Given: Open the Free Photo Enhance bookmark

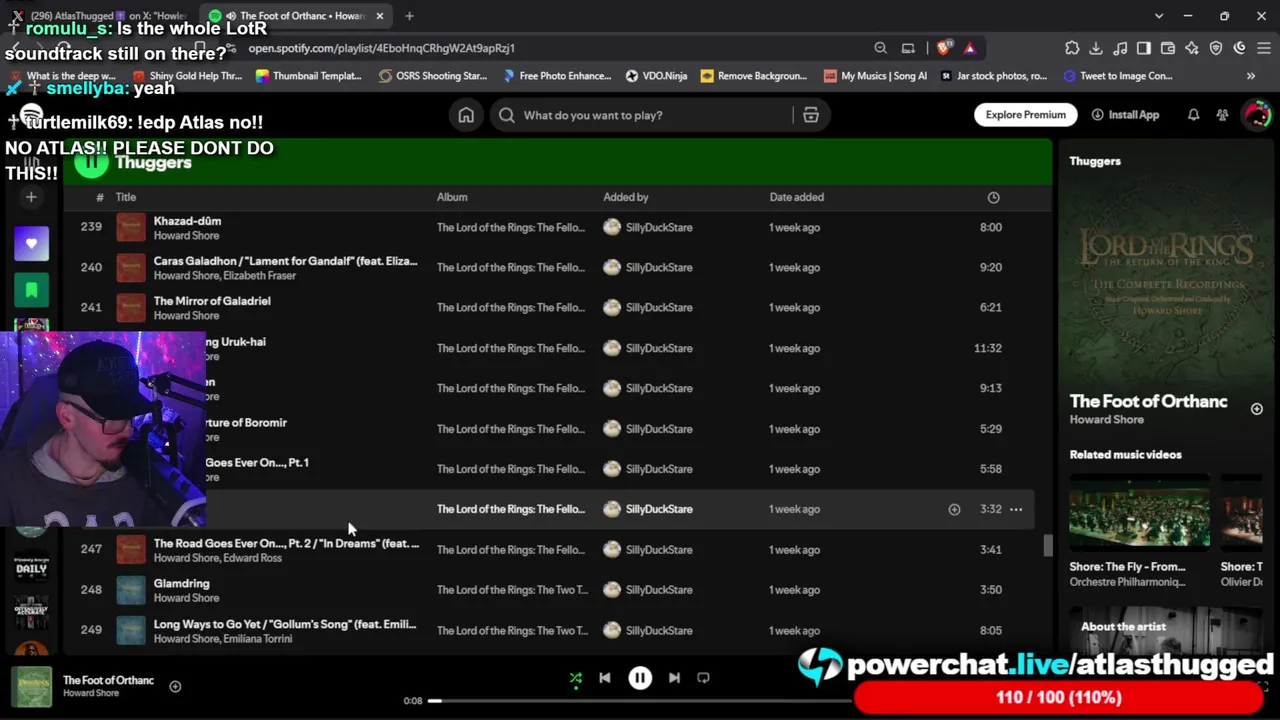Looking at the screenshot, I should (557, 76).
